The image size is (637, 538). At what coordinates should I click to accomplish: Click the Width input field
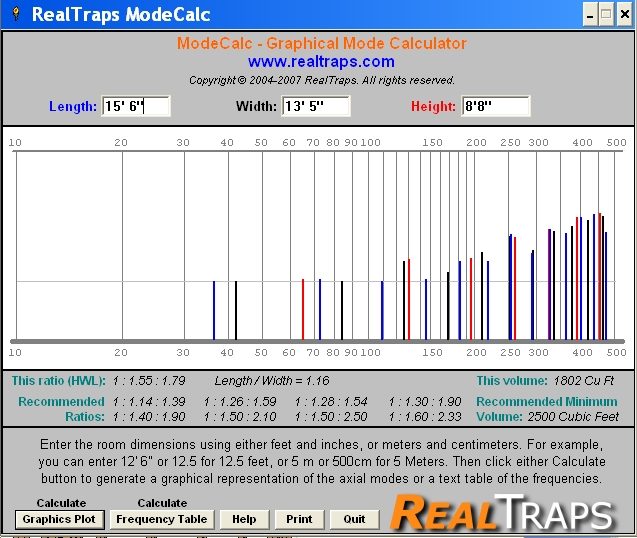click(x=316, y=106)
